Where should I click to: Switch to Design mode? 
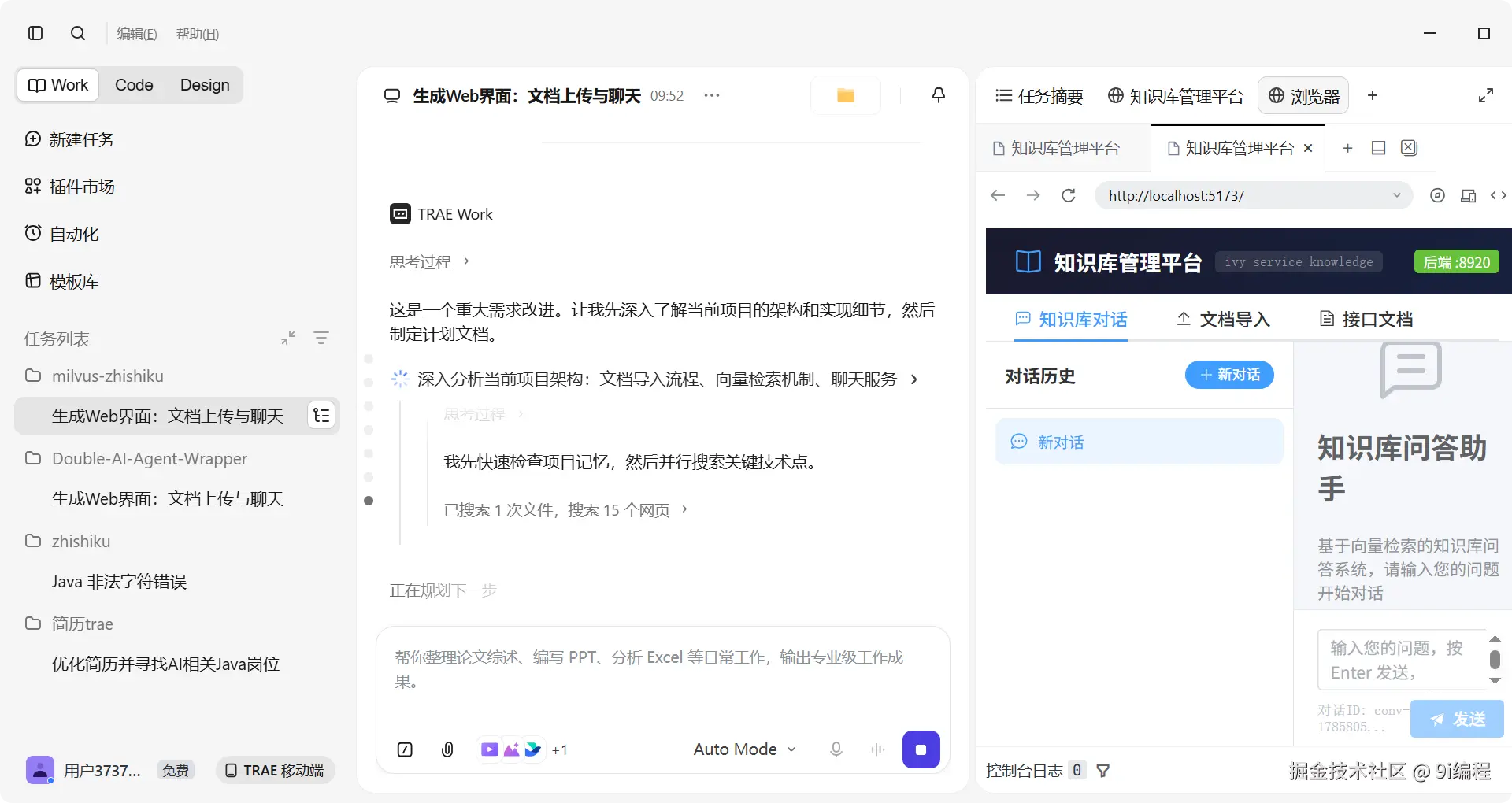[205, 85]
